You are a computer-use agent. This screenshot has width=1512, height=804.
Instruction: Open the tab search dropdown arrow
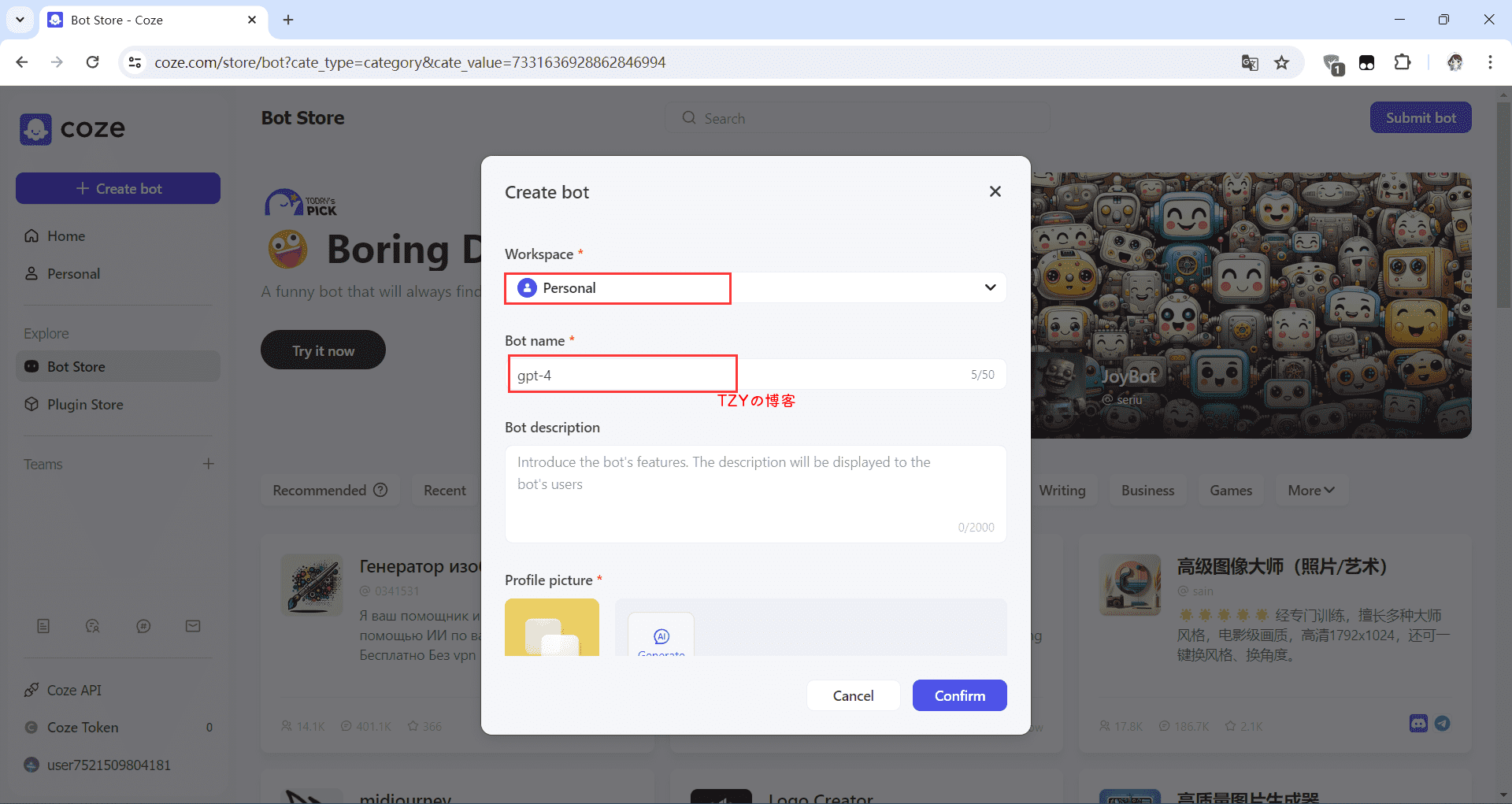20,20
